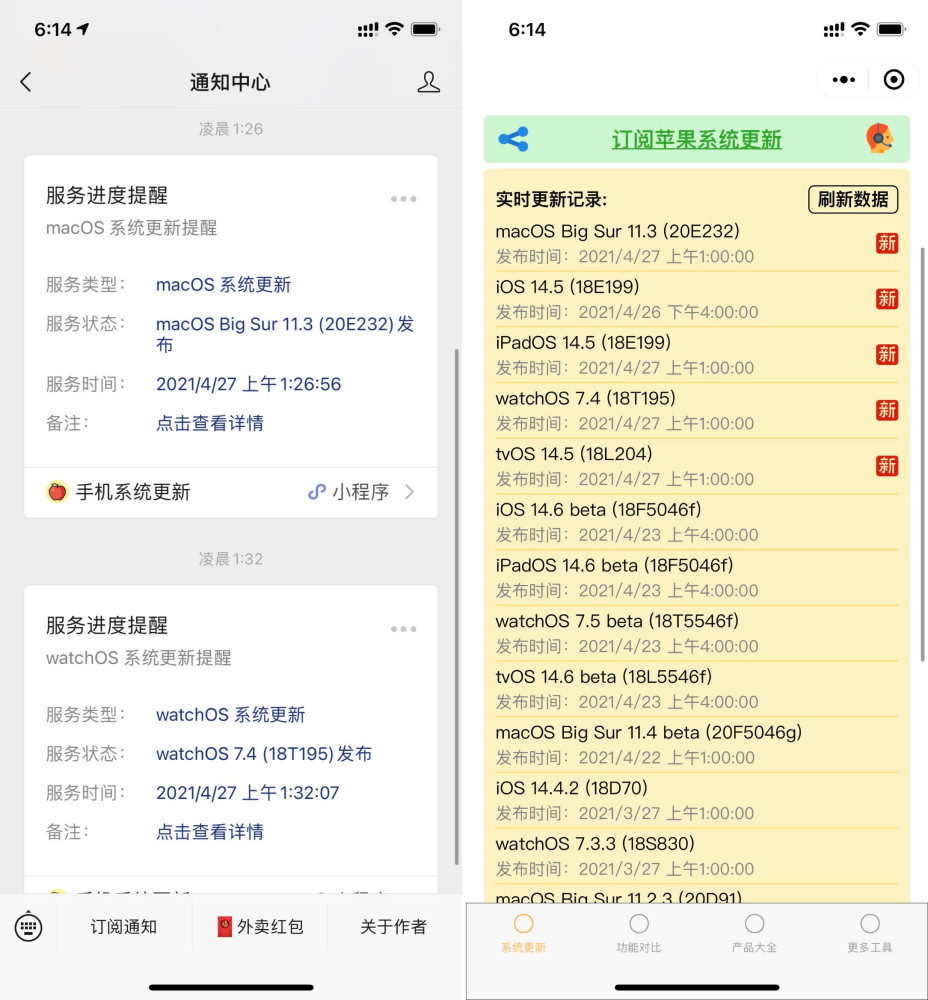Viewport: 928px width, 1000px height.
Task: Open the 订阅通知 menu
Action: (x=124, y=927)
